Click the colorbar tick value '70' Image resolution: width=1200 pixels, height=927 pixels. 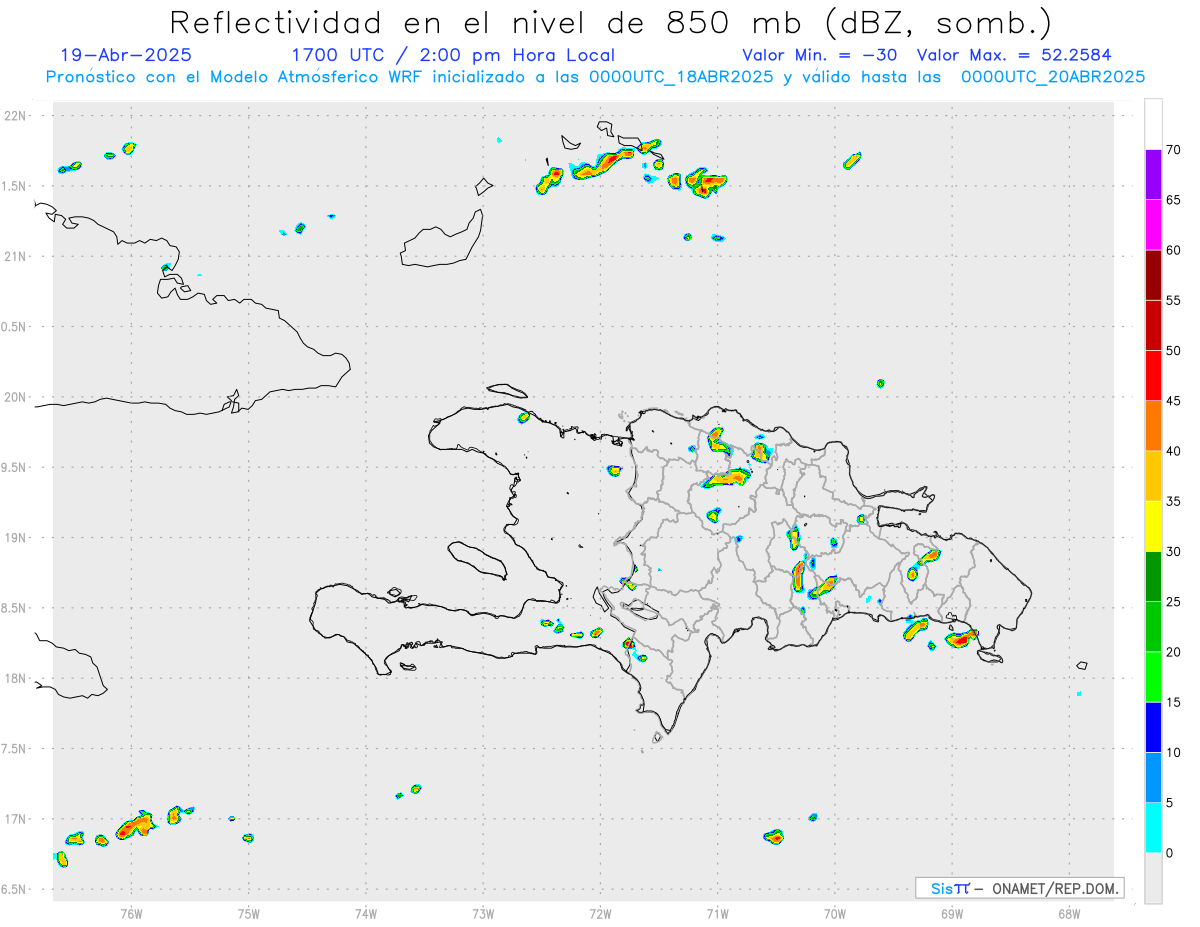[x=1173, y=150]
